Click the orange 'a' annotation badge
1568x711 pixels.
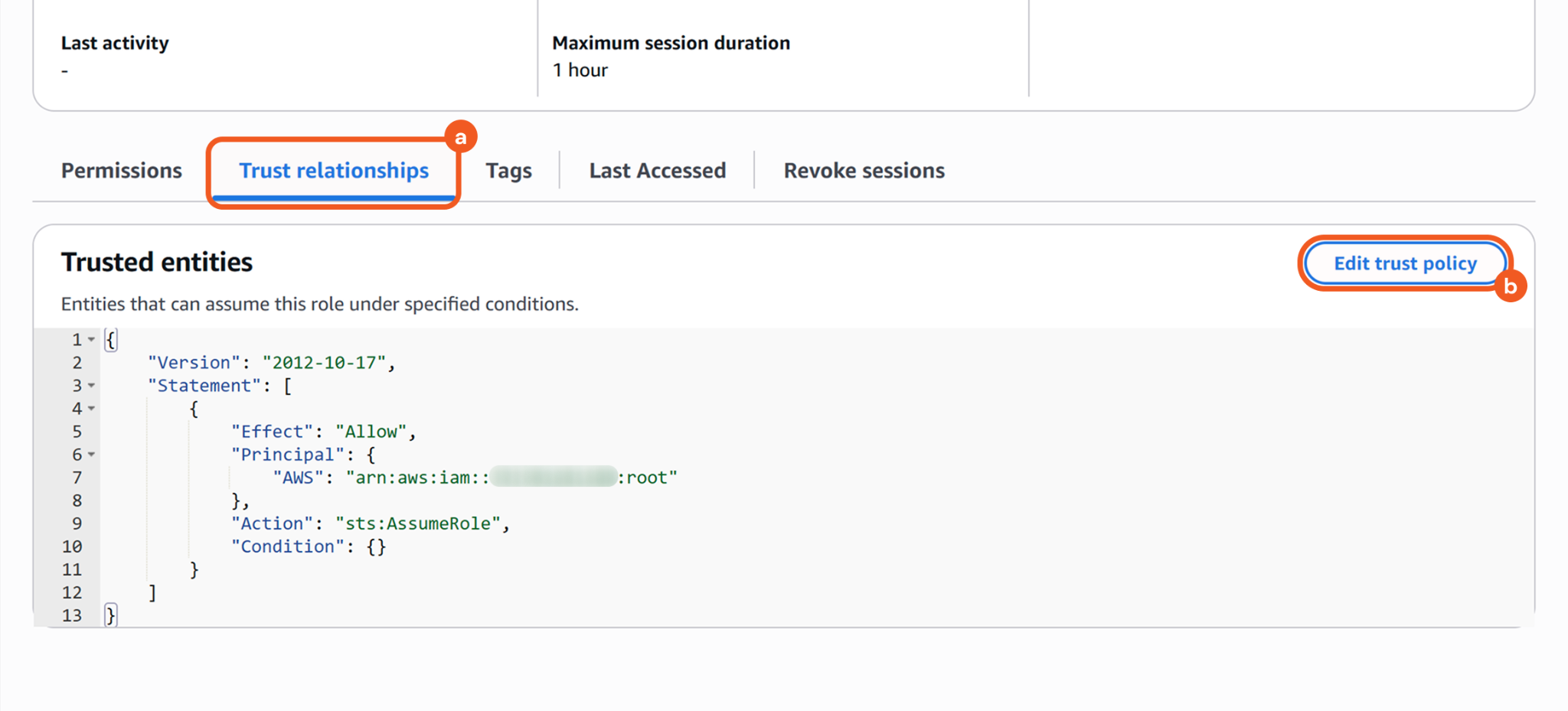coord(461,137)
